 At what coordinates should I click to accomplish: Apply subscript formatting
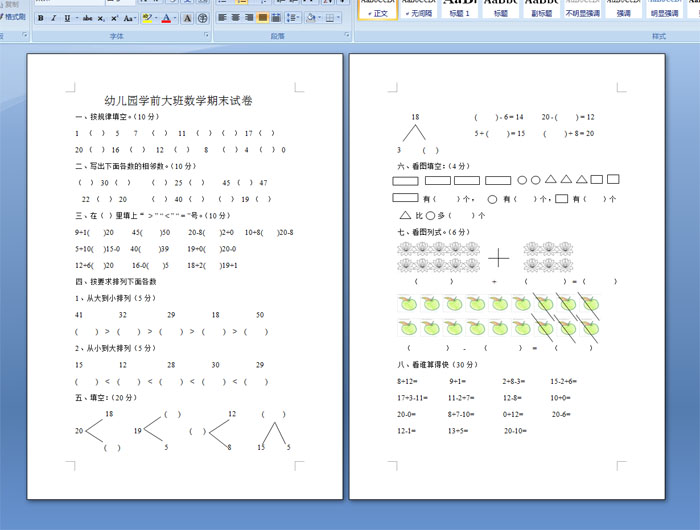pos(101,18)
